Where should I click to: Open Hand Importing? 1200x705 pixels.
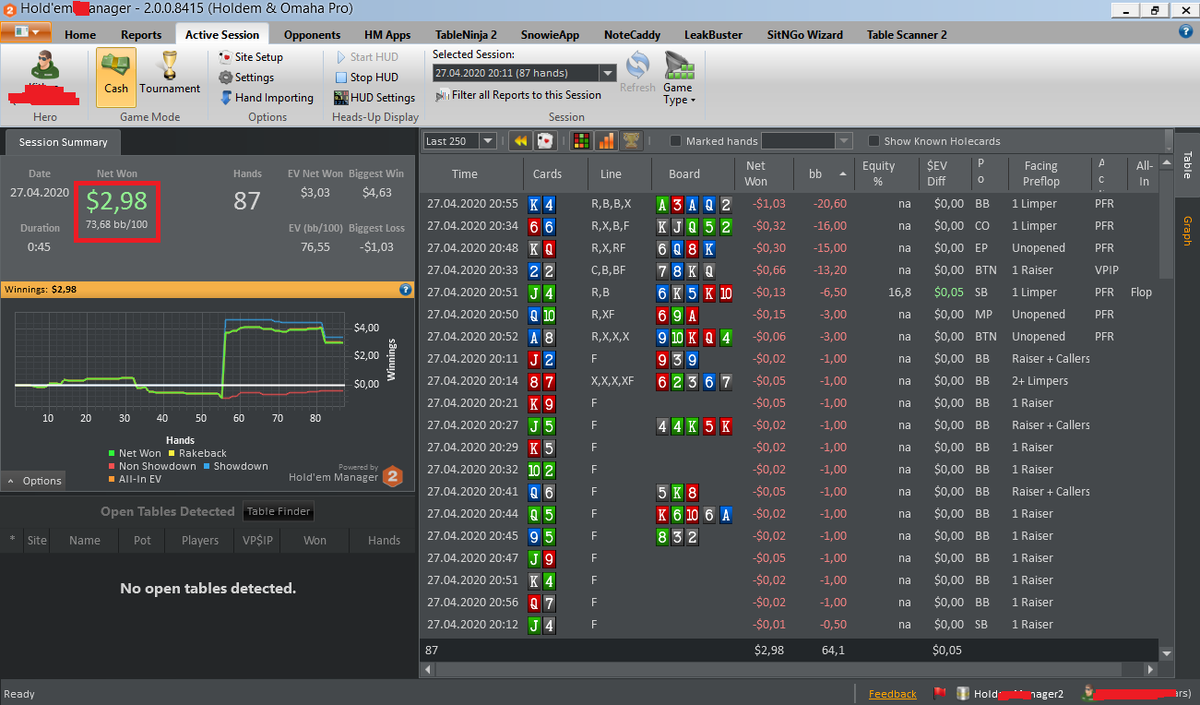pyautogui.click(x=265, y=98)
